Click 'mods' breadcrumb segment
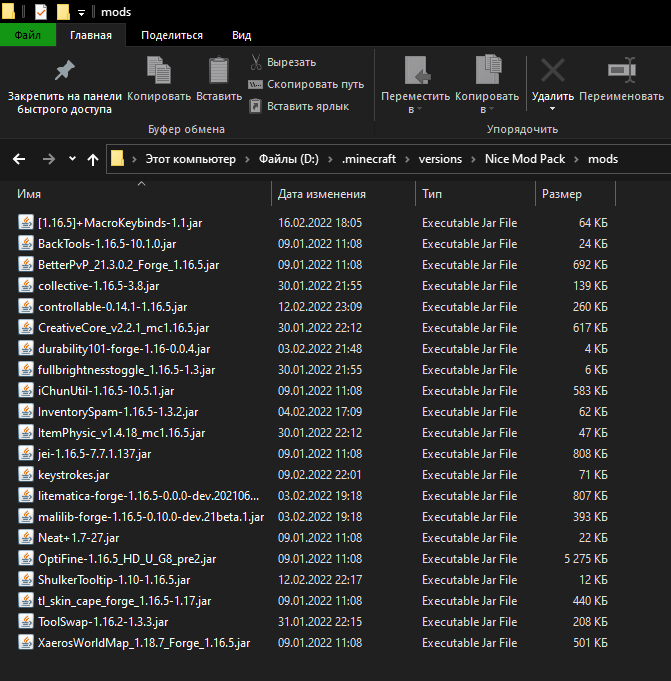 603,159
